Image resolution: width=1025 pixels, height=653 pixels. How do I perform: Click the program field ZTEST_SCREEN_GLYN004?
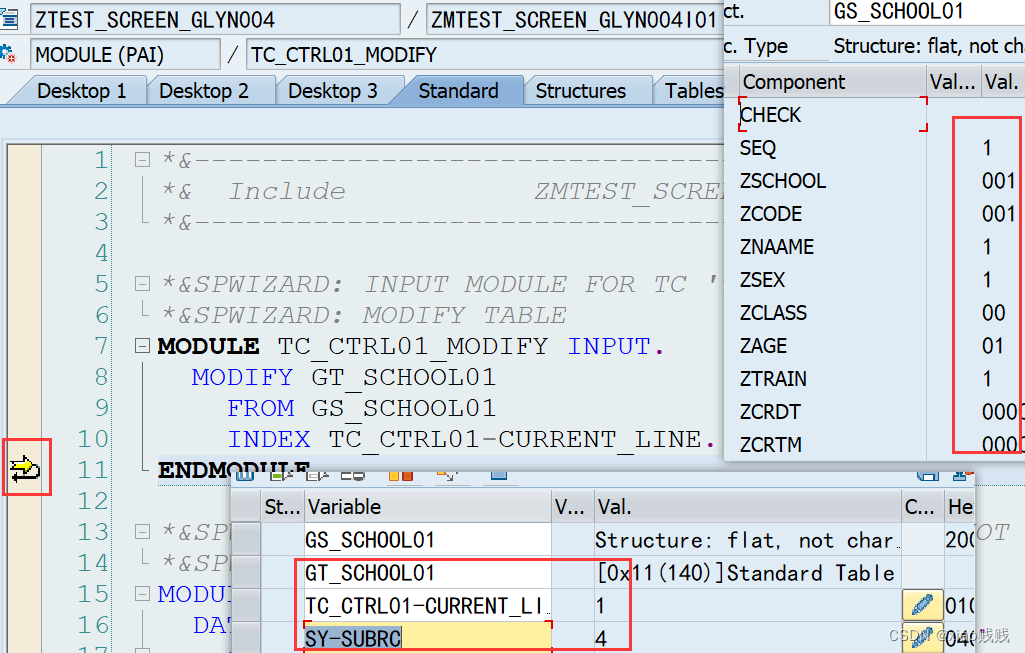(x=215, y=20)
